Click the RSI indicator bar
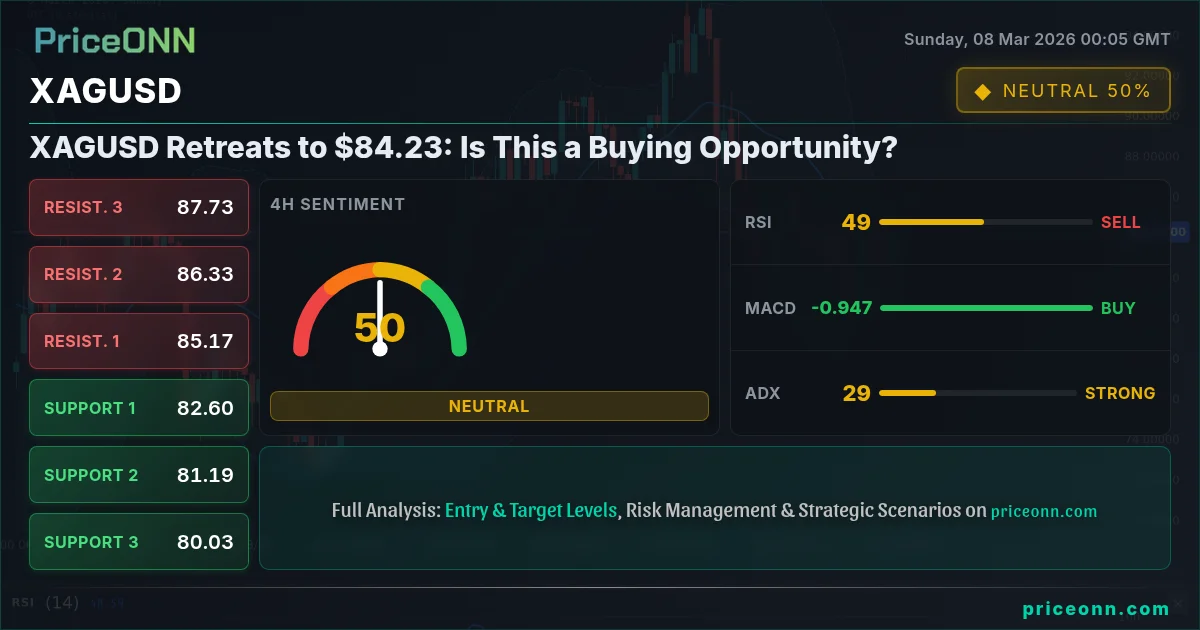Viewport: 1200px width, 630px height. click(986, 222)
